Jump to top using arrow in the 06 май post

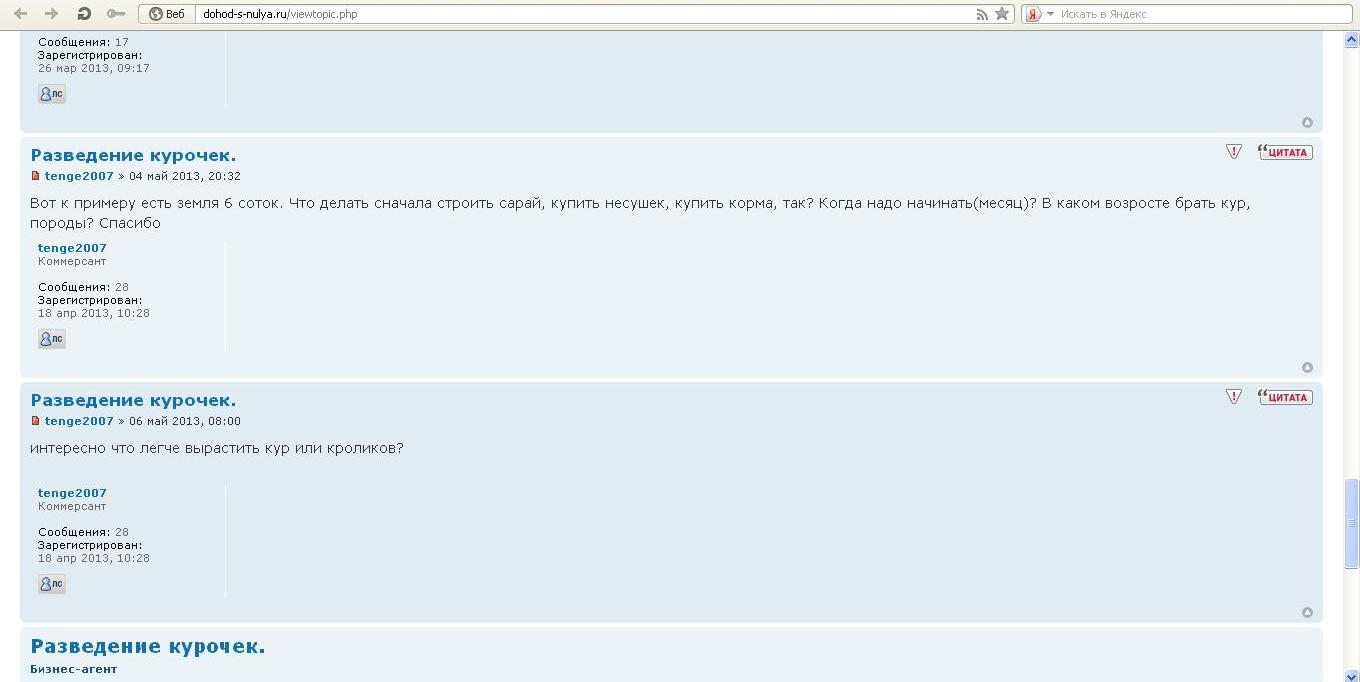click(x=1307, y=613)
